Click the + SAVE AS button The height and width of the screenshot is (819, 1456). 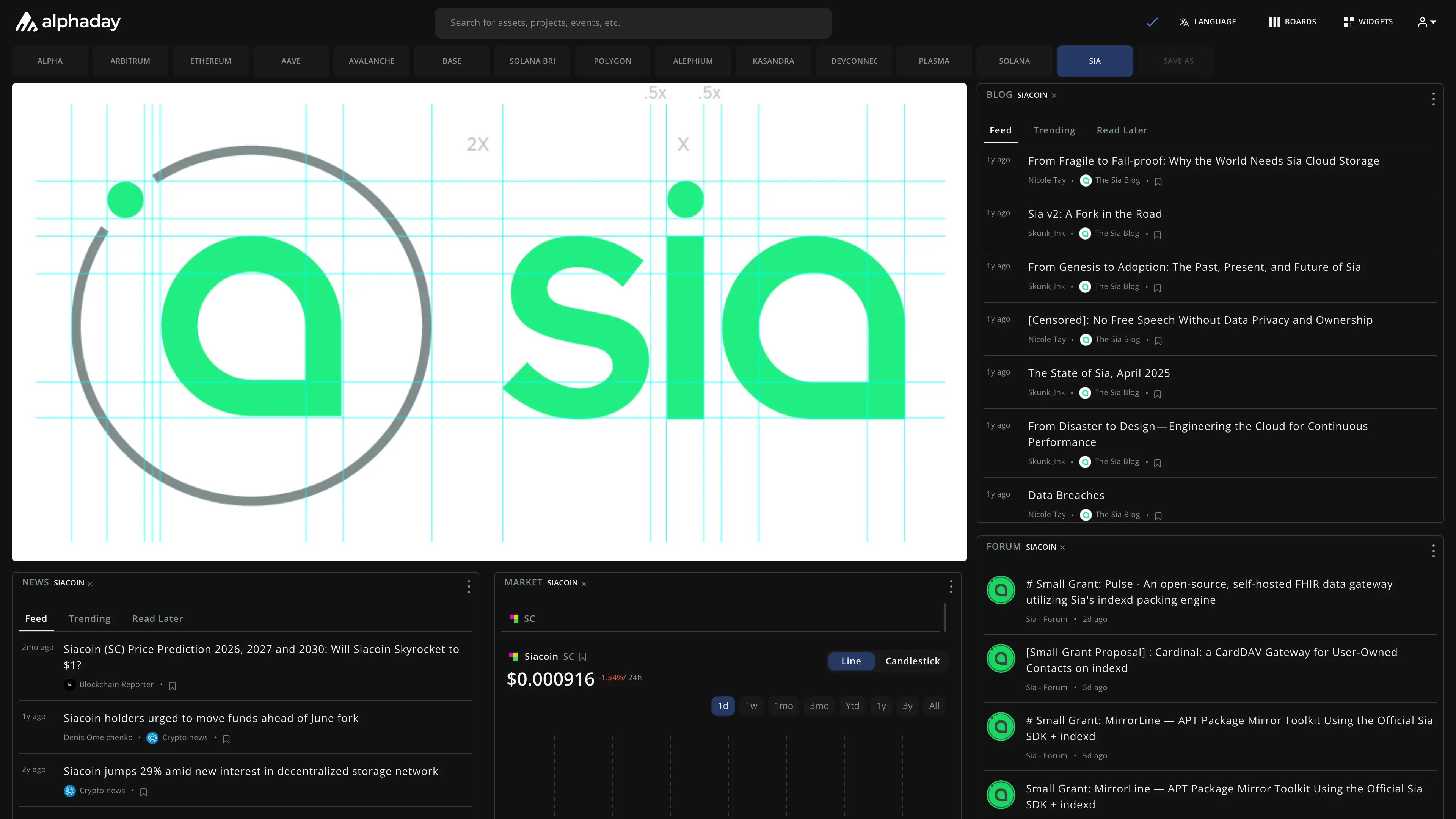coord(1175,61)
